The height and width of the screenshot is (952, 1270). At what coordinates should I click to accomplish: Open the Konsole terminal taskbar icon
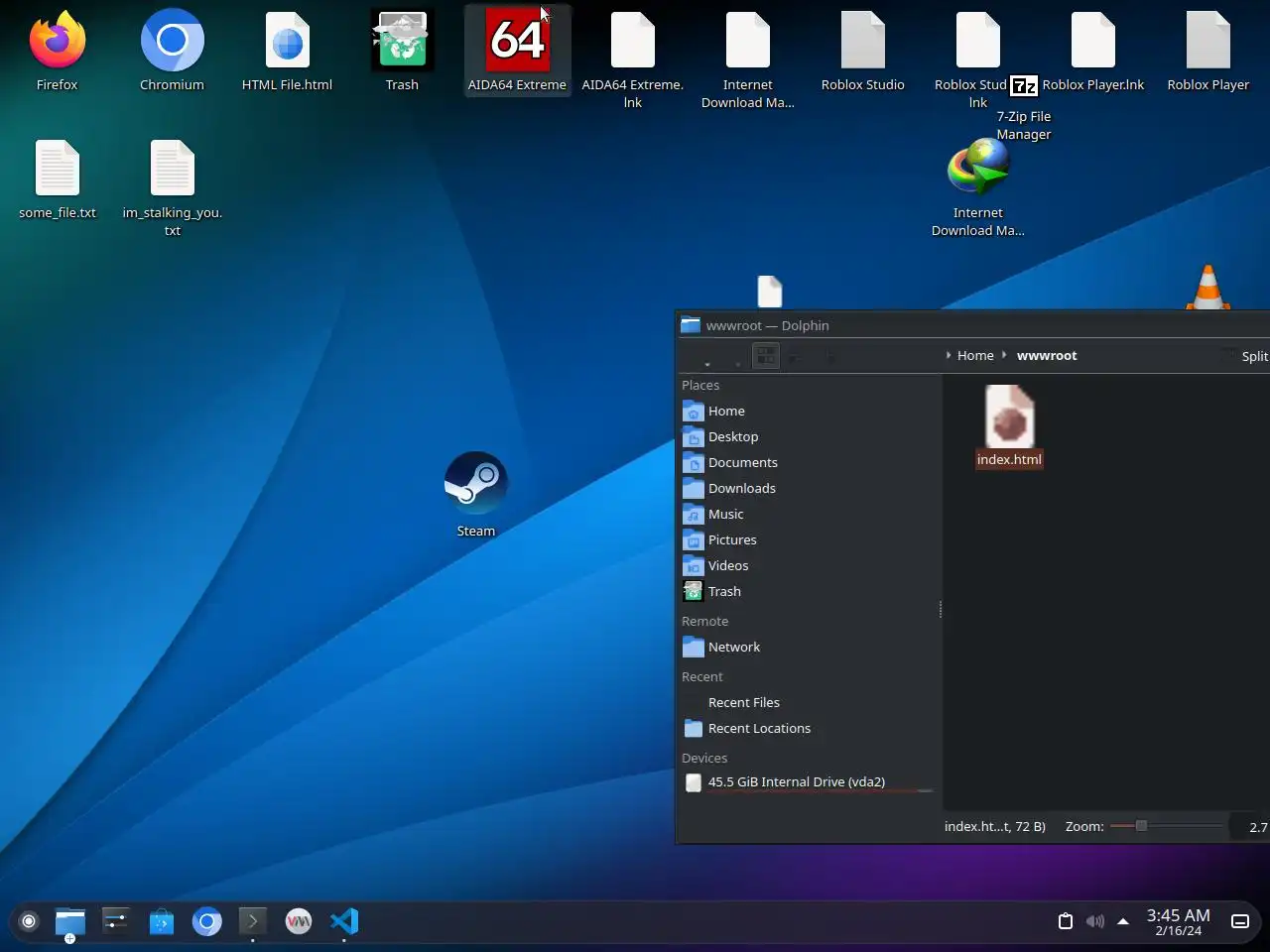253,921
